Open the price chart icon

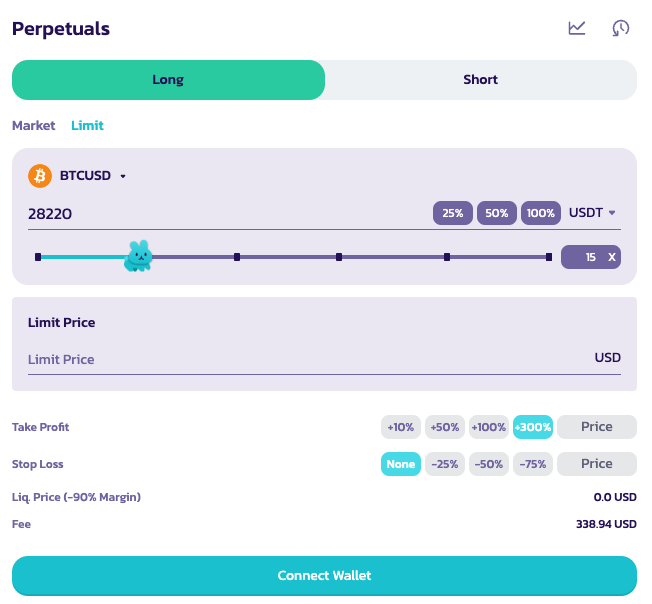[577, 28]
